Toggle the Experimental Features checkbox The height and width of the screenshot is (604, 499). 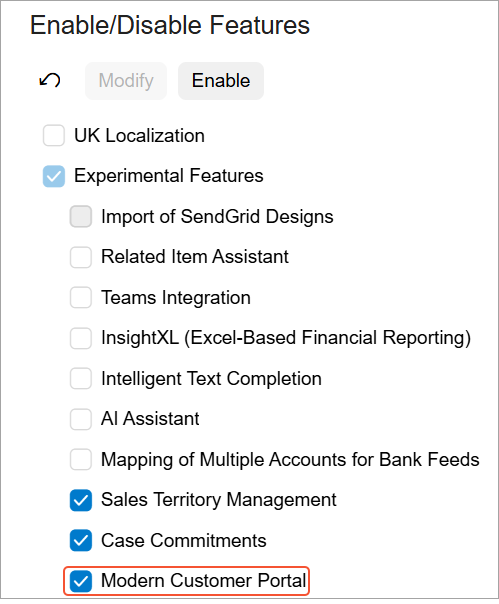(x=54, y=176)
